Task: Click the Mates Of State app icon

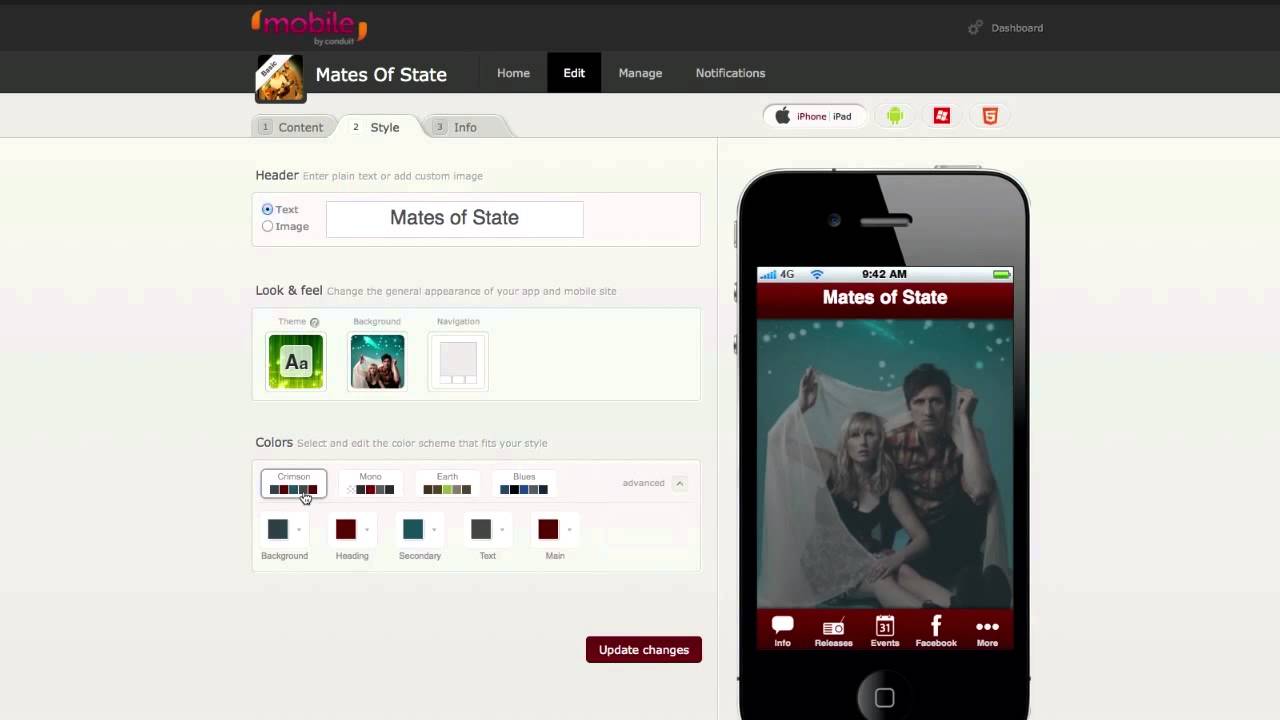Action: 279,79
